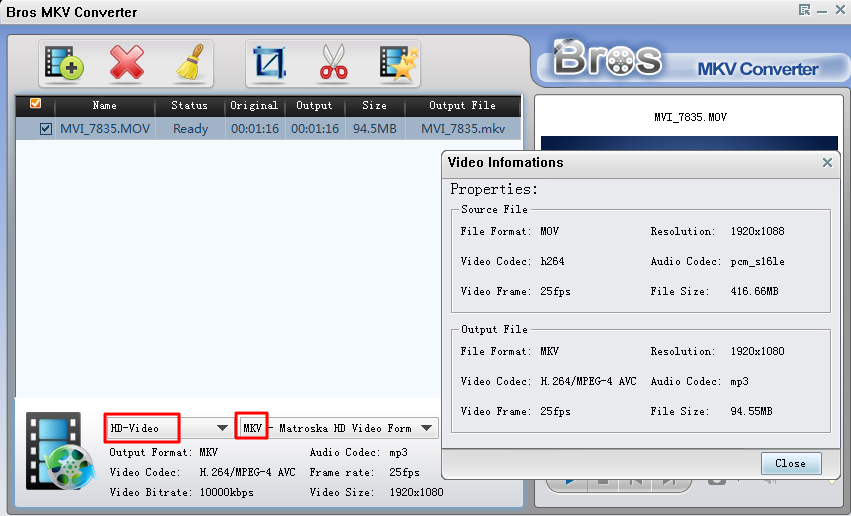
Task: Click the source file size 416.66MB value
Action: pyautogui.click(x=754, y=291)
